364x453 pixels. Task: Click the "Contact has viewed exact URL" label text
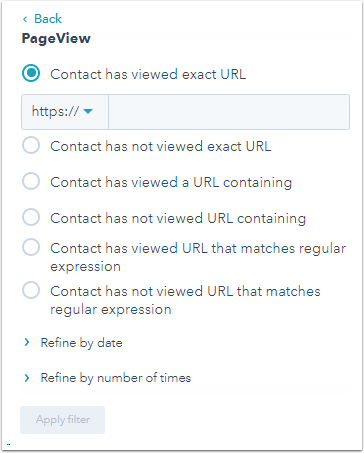coord(148,74)
